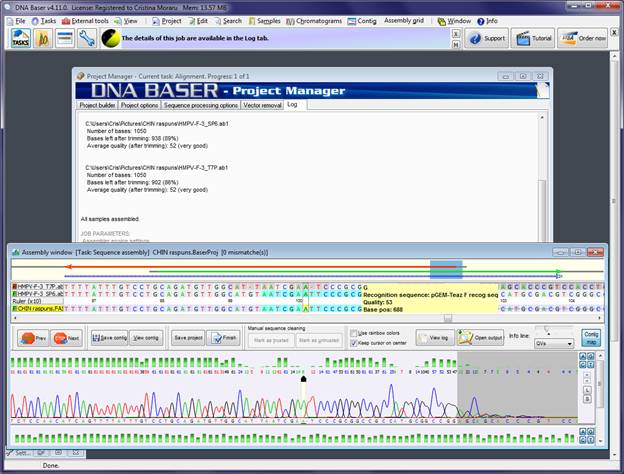
Task: Click the Save contig button
Action: [109, 338]
